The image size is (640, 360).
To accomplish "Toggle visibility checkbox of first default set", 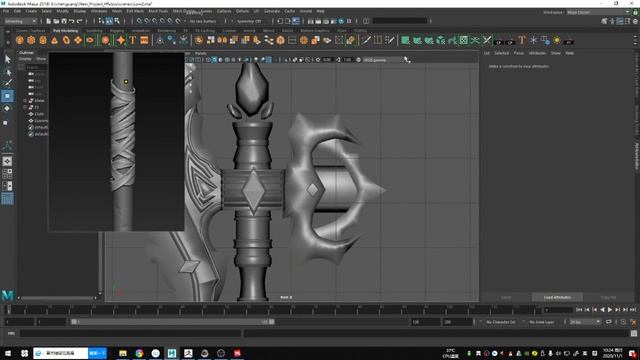I will [x=31, y=127].
